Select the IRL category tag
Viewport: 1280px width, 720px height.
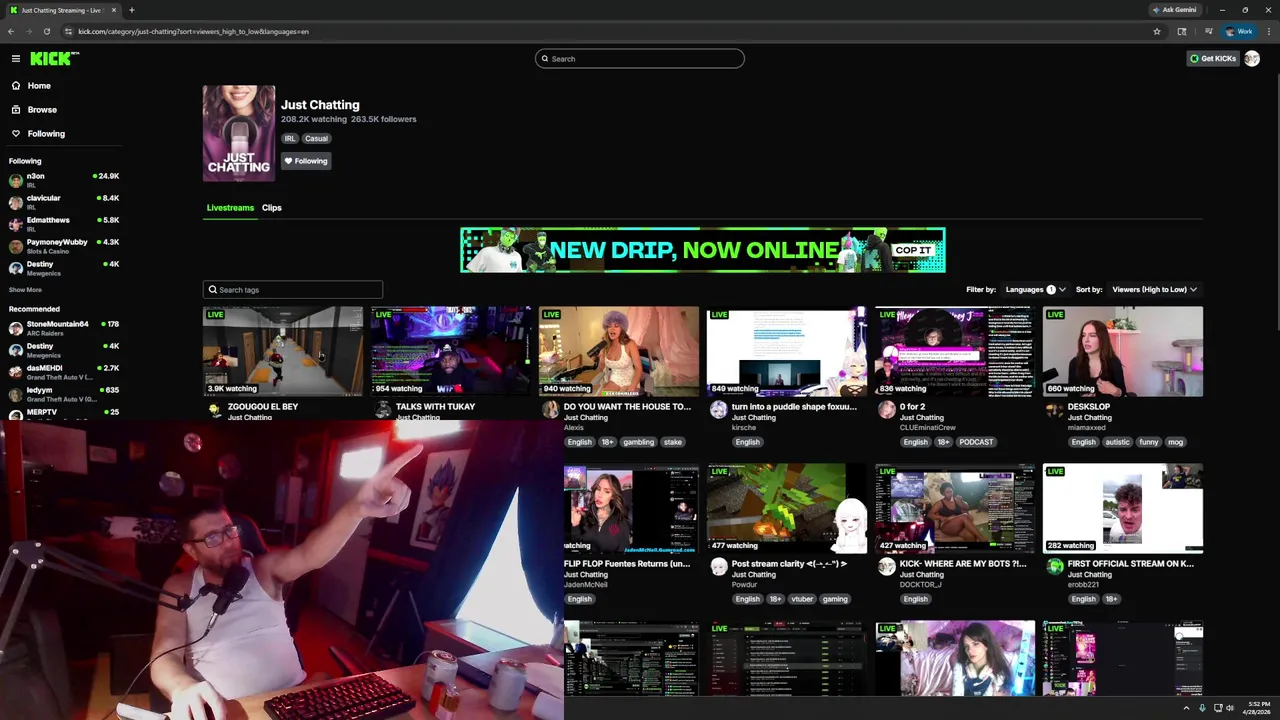tap(290, 139)
